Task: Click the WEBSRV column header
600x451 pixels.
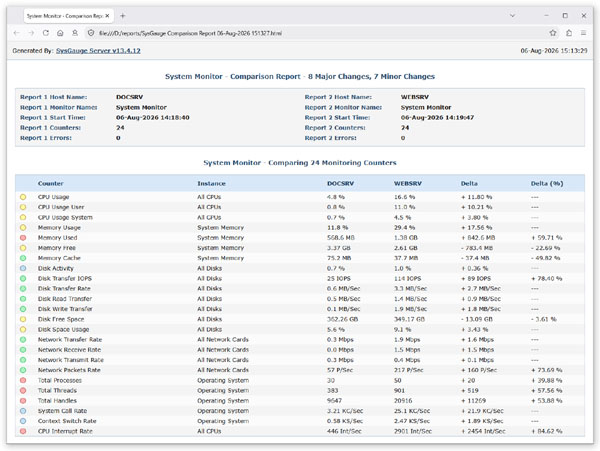Action: 408,183
